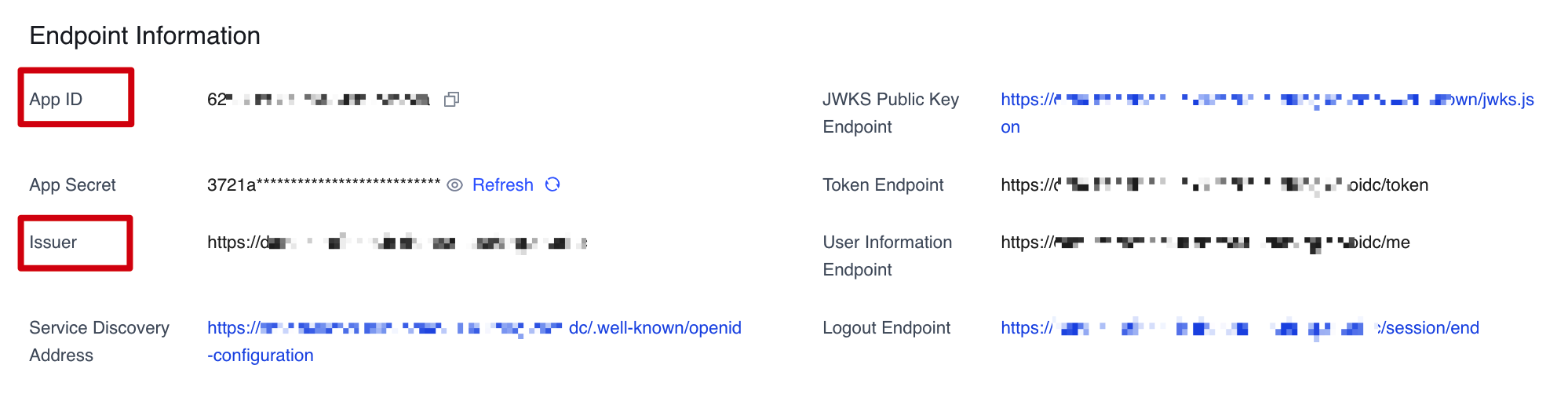Click the Logout Endpoint label
This screenshot has width=1568, height=416.
pyautogui.click(x=886, y=328)
